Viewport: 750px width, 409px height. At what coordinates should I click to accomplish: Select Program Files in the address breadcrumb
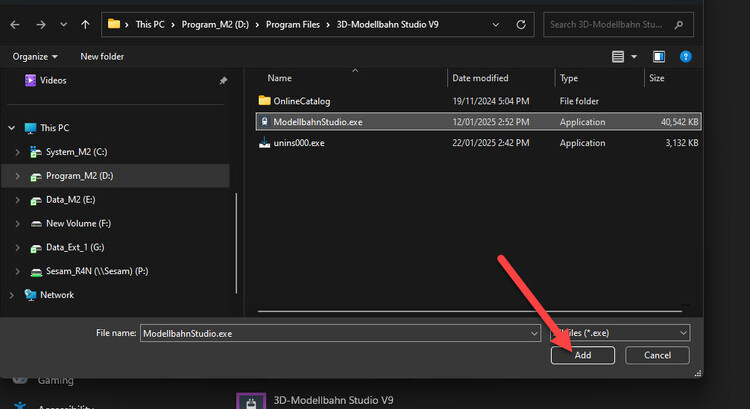pyautogui.click(x=293, y=24)
